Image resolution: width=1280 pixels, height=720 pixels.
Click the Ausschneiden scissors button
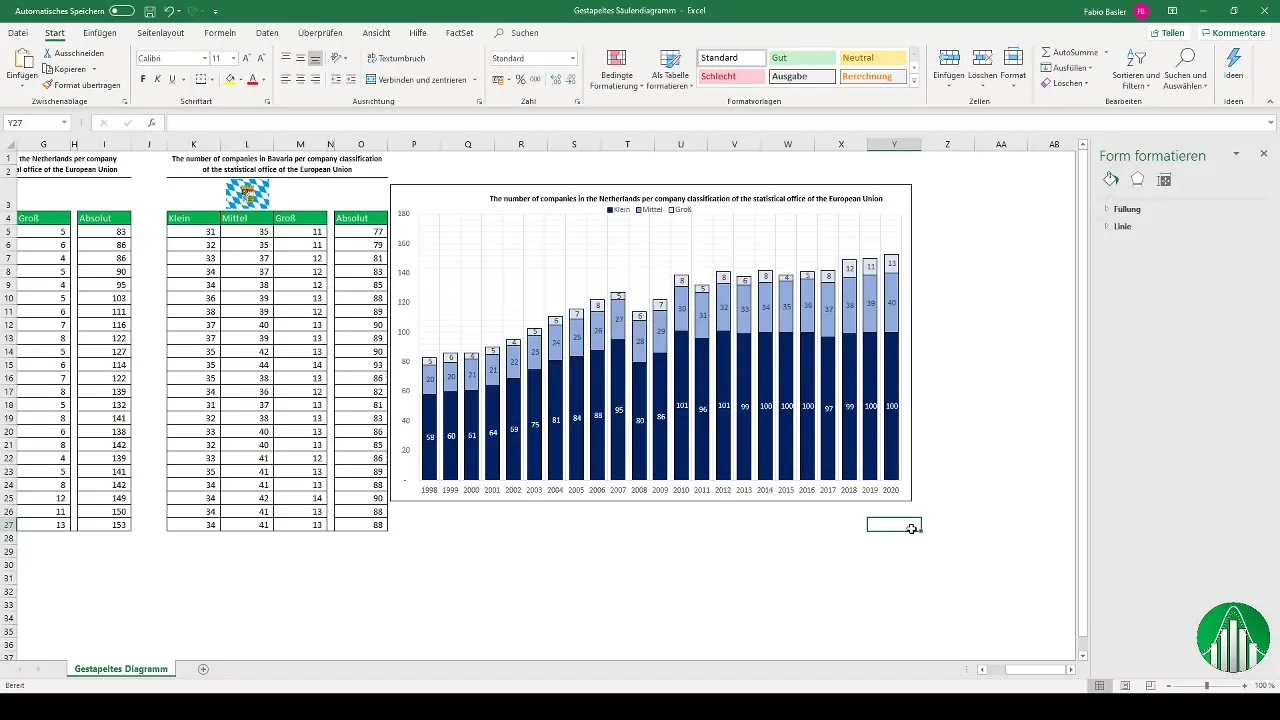tap(73, 53)
